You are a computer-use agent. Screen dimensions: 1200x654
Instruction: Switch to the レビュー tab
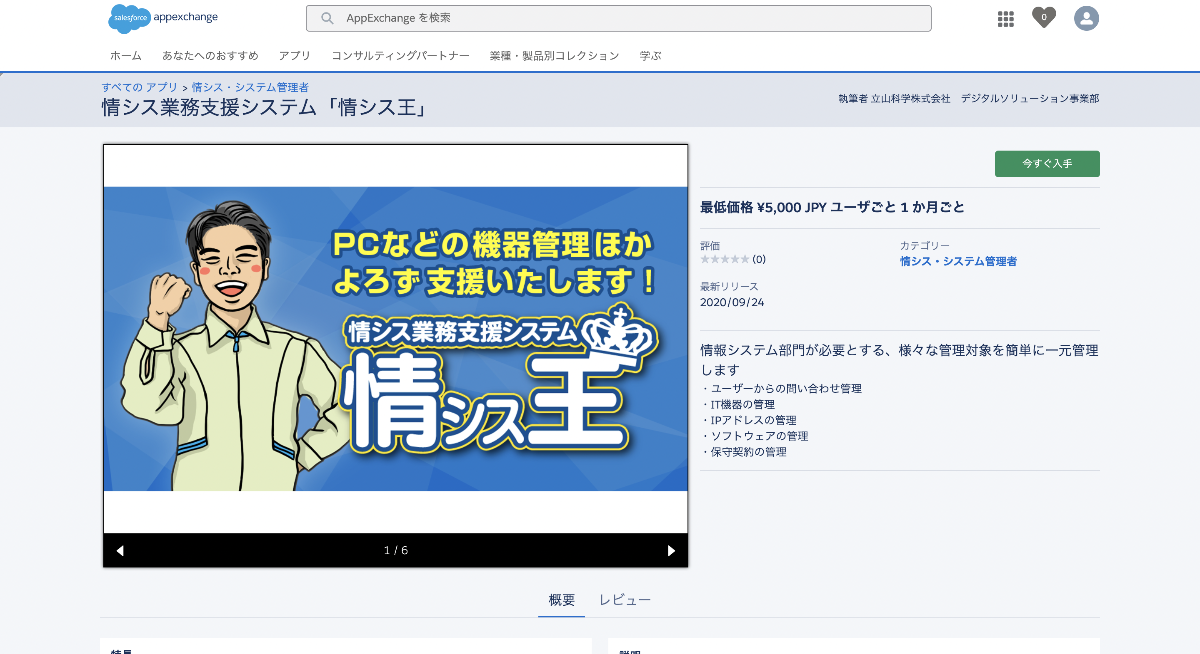click(x=625, y=600)
